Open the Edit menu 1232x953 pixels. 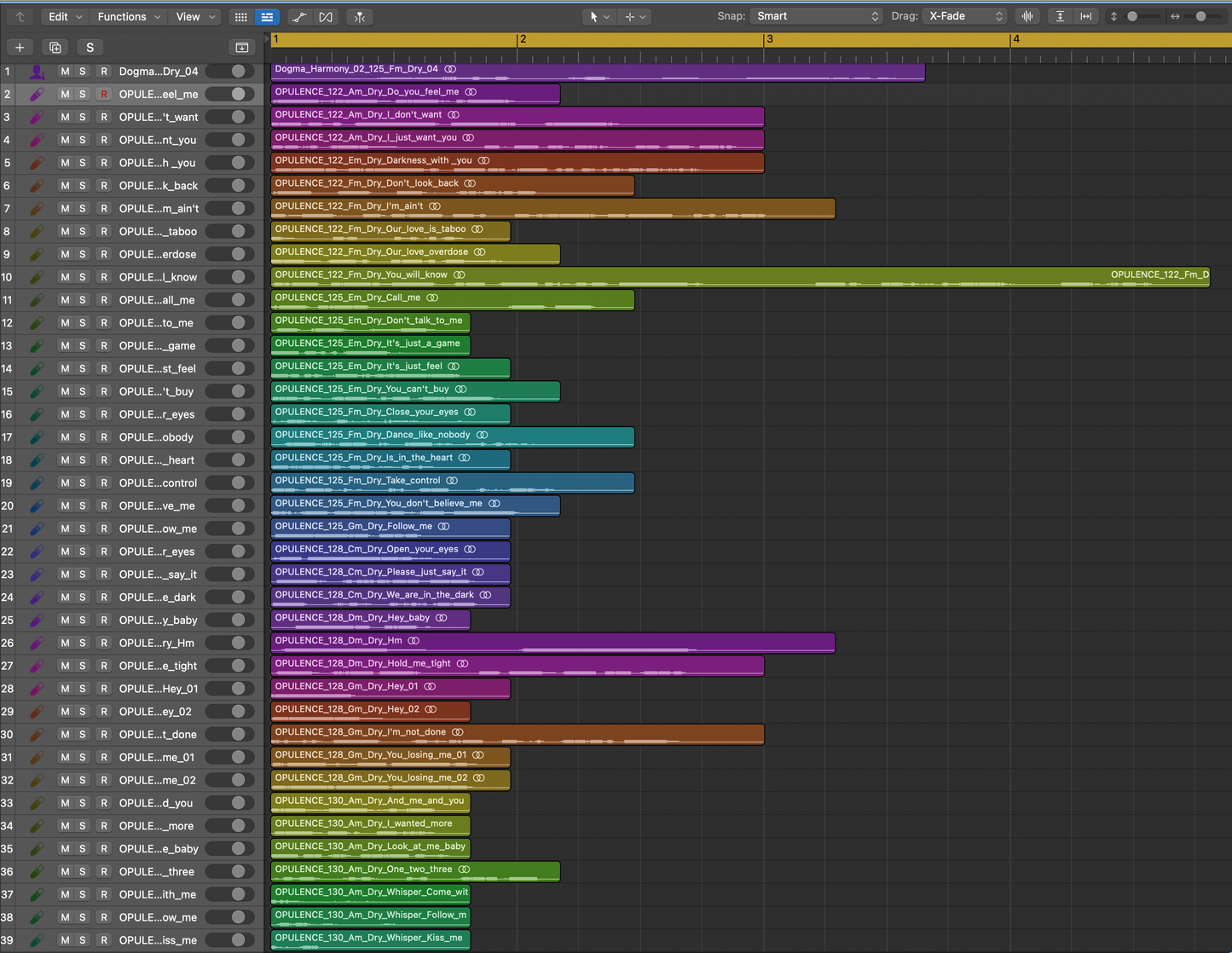pyautogui.click(x=65, y=16)
